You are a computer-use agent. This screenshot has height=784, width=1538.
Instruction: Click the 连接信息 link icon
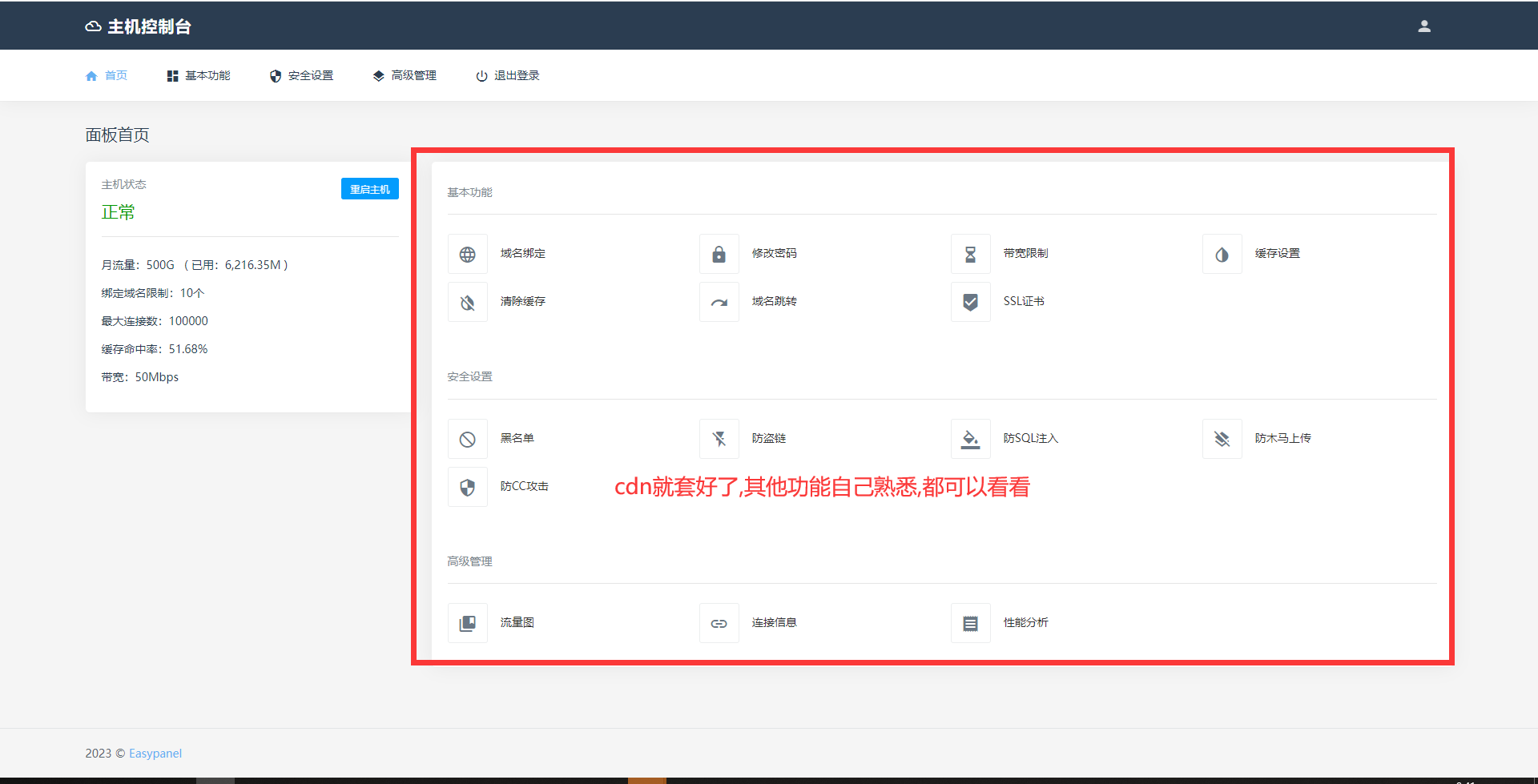[x=719, y=624]
